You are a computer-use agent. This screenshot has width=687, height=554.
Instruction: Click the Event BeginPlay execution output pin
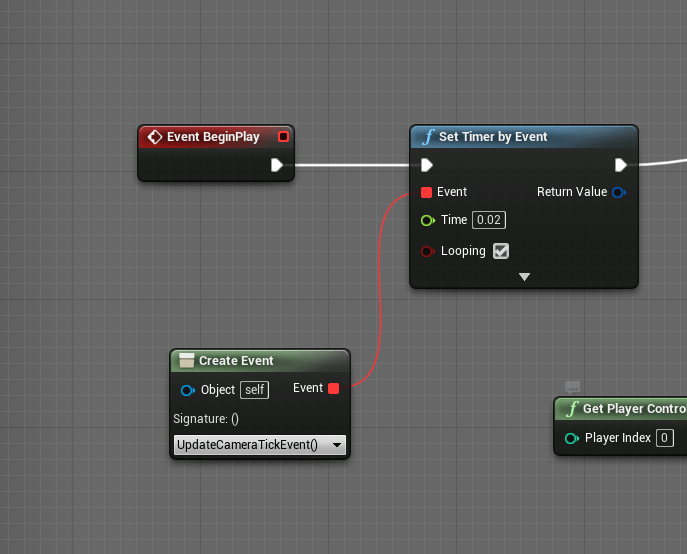pos(277,165)
